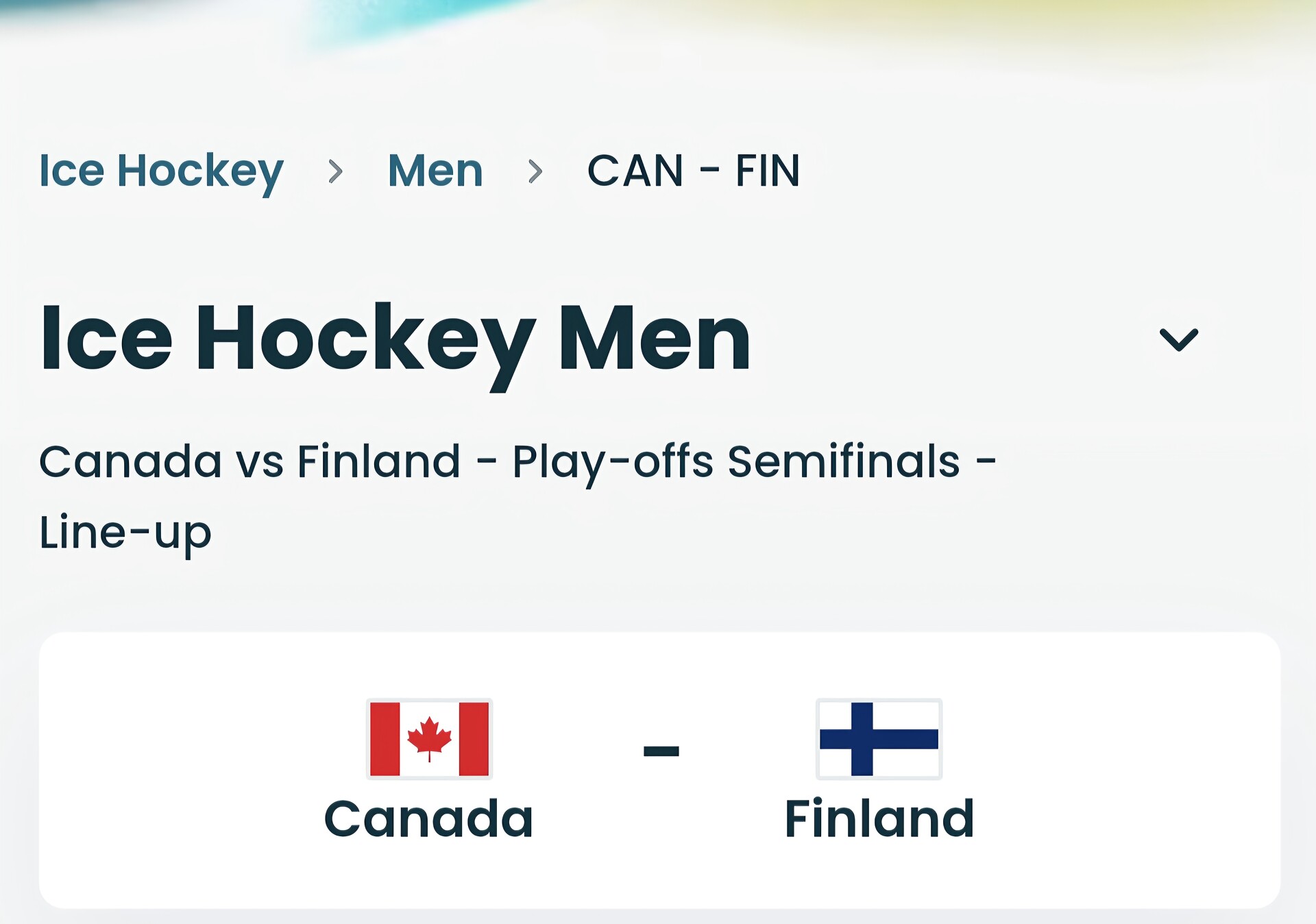Click the blue cross center on Finland flag
The width and height of the screenshot is (1316, 924).
click(862, 739)
